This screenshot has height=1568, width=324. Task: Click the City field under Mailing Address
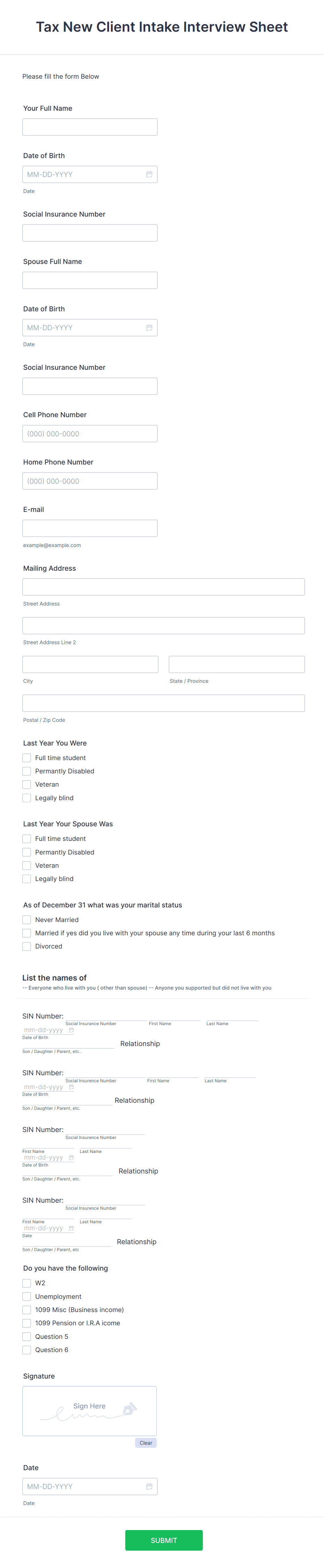click(90, 663)
